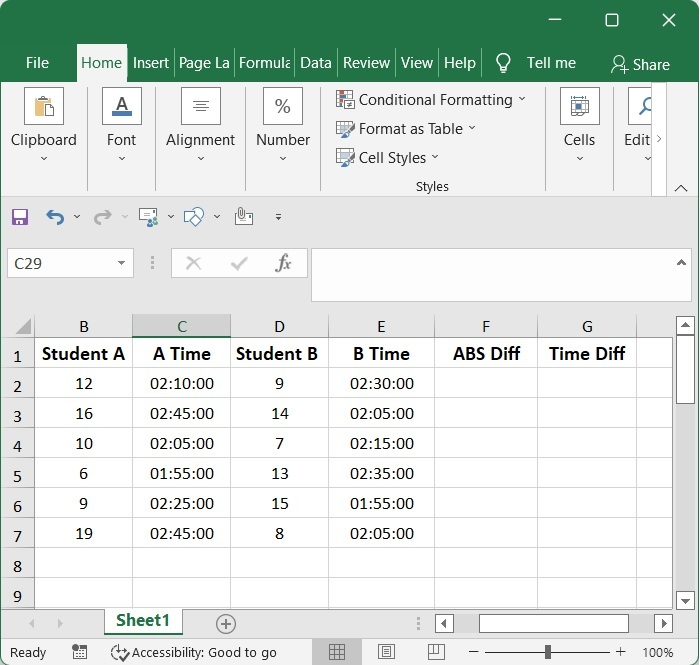Open the Insert ribbon tab

click(151, 63)
